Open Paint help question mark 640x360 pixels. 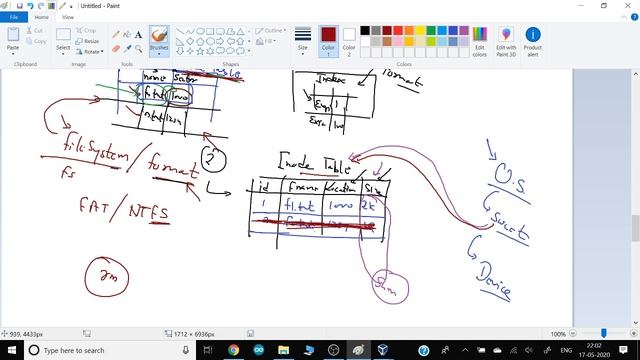pyautogui.click(x=635, y=17)
